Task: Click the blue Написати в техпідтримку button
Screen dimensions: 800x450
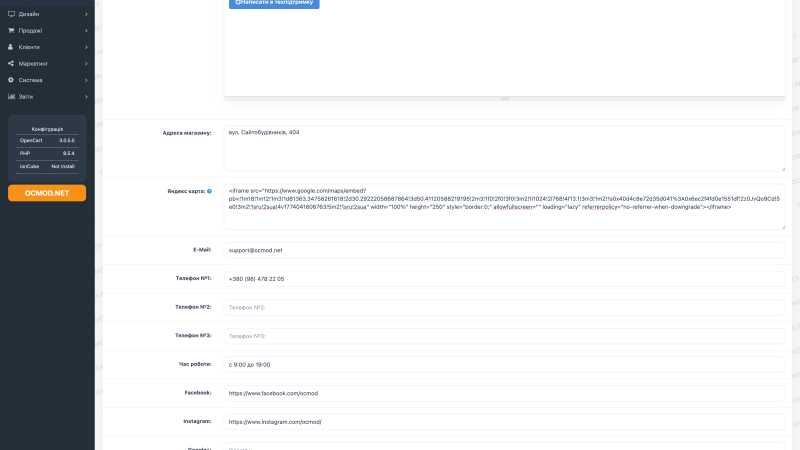Action: click(x=274, y=3)
